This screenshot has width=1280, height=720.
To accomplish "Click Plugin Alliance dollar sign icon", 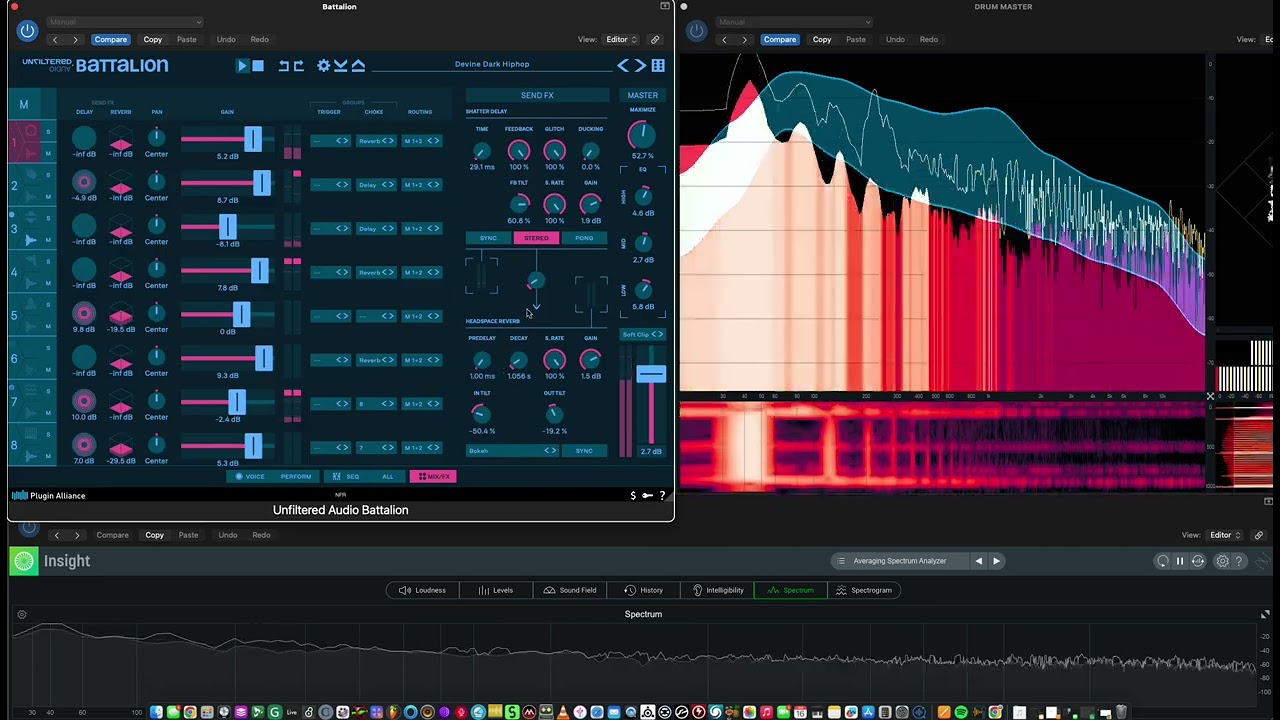I will pos(633,496).
